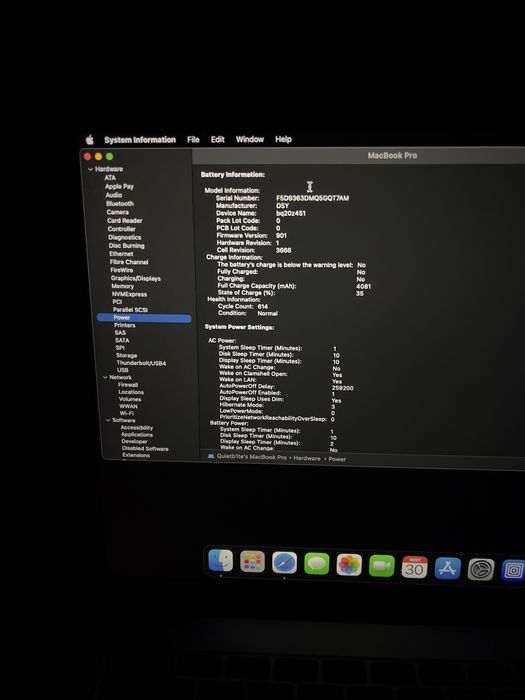Image resolution: width=525 pixels, height=700 pixels.
Task: Select Storage in the sidebar
Action: (127, 355)
